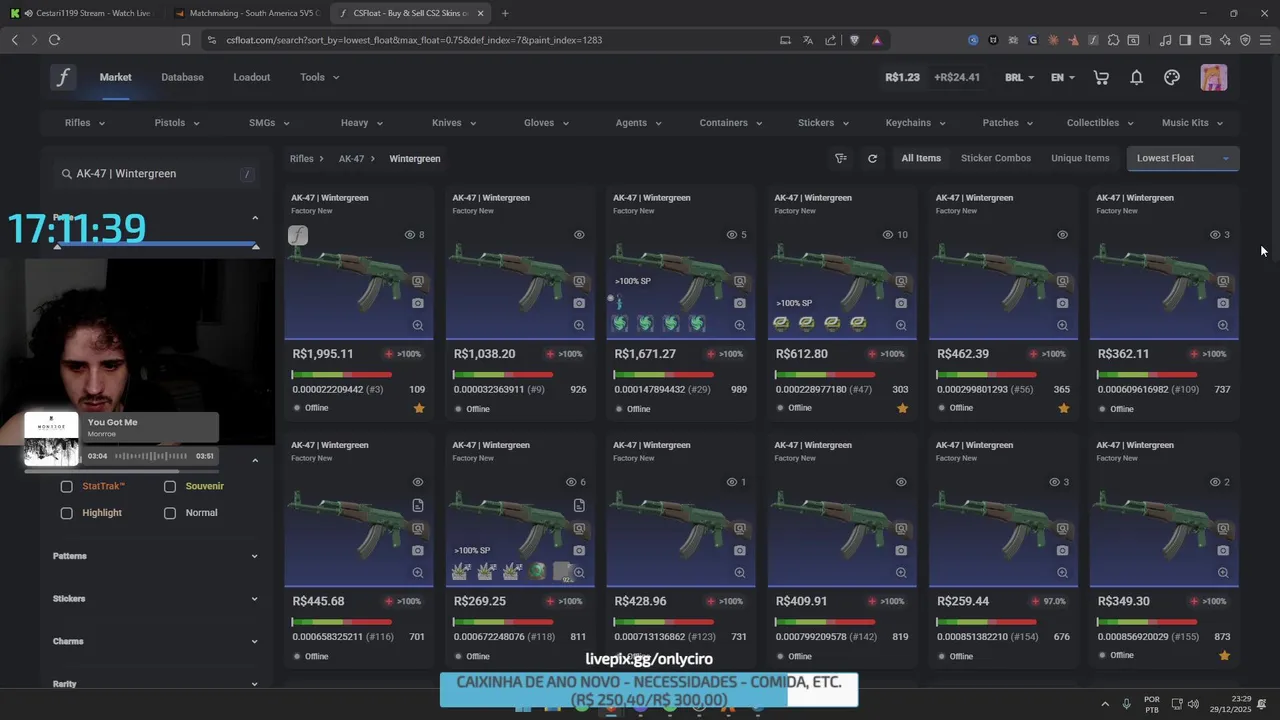Zoom into the R$462.39 listing image
Image resolution: width=1280 pixels, height=720 pixels.
pyautogui.click(x=1062, y=325)
